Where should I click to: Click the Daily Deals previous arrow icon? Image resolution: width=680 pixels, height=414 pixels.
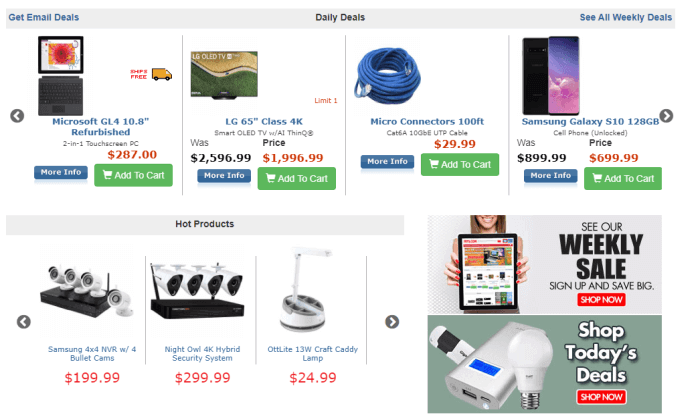point(17,116)
